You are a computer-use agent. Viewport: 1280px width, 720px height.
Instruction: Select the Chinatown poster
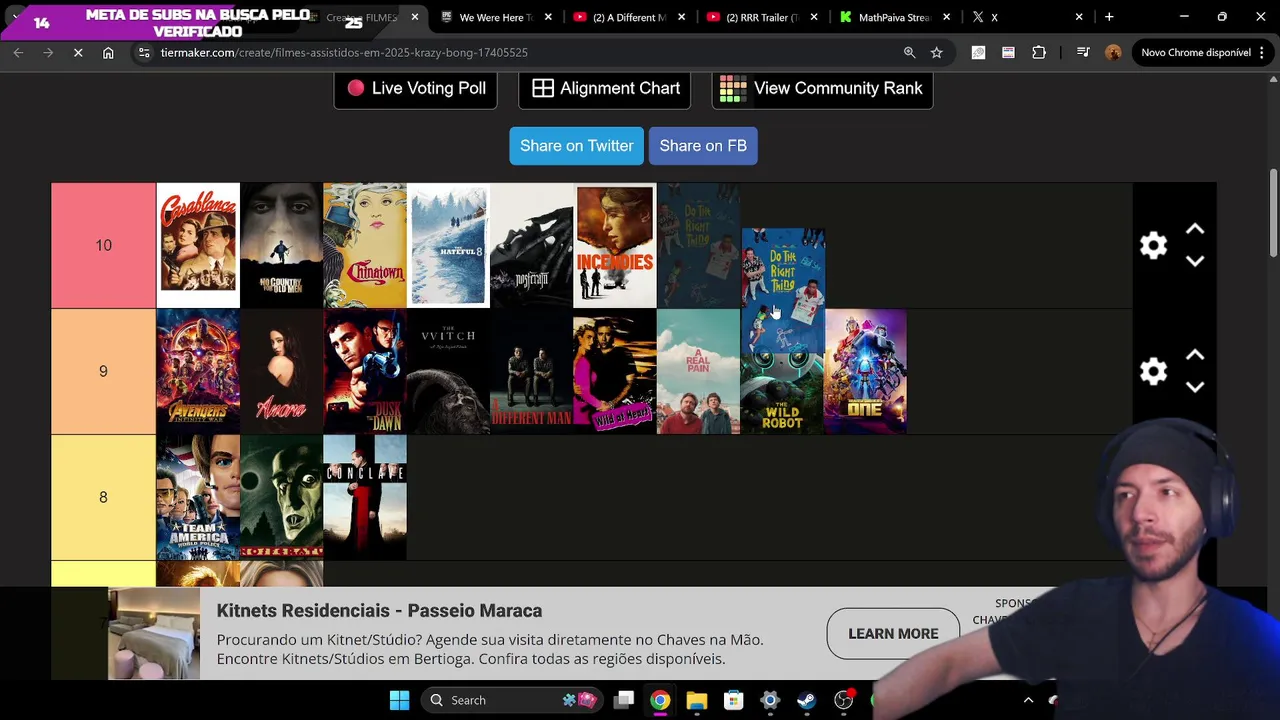tap(365, 245)
